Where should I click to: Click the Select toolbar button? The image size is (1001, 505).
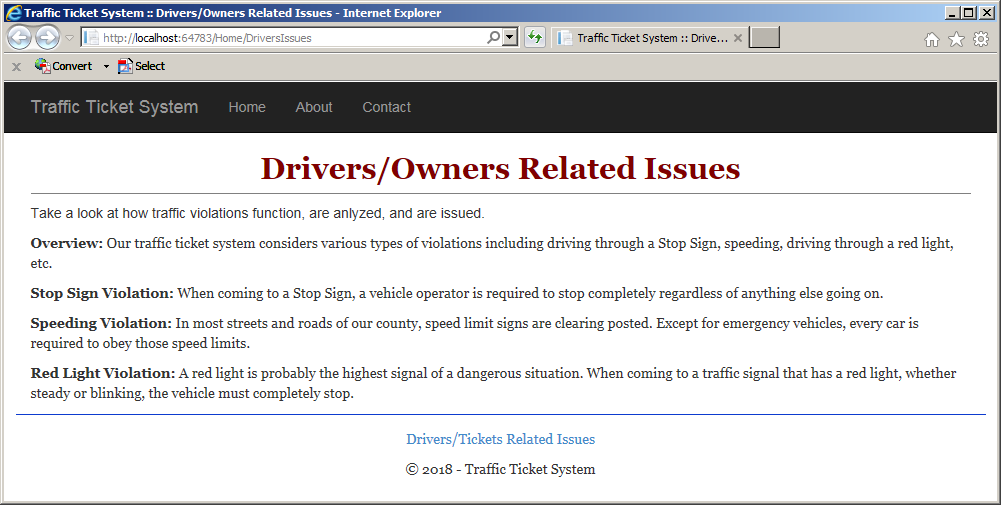click(x=142, y=66)
